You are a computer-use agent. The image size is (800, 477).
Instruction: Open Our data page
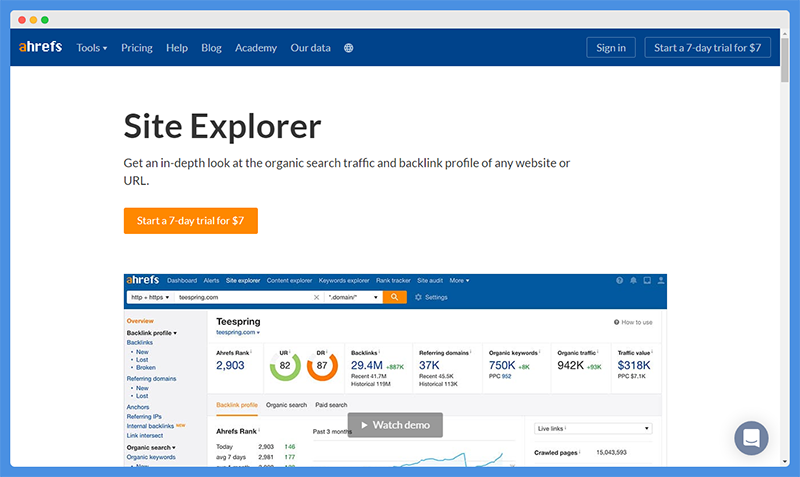click(310, 48)
